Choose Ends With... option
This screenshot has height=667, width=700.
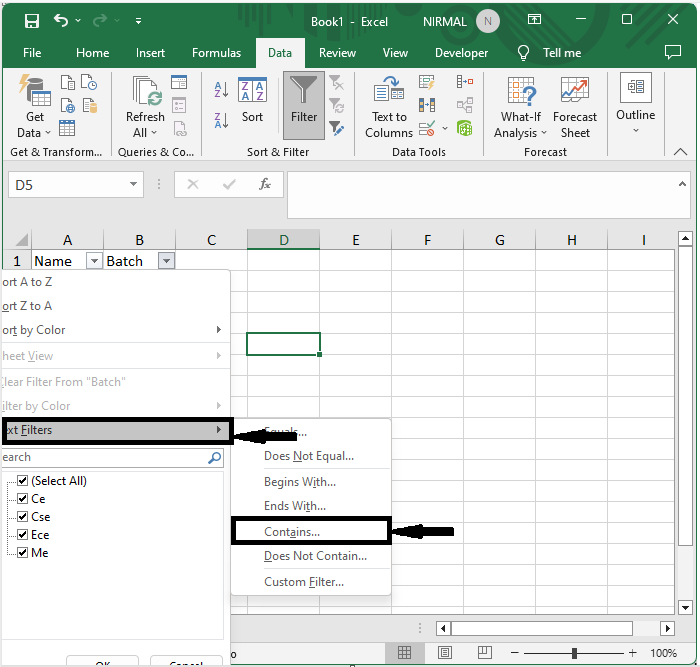pos(311,506)
